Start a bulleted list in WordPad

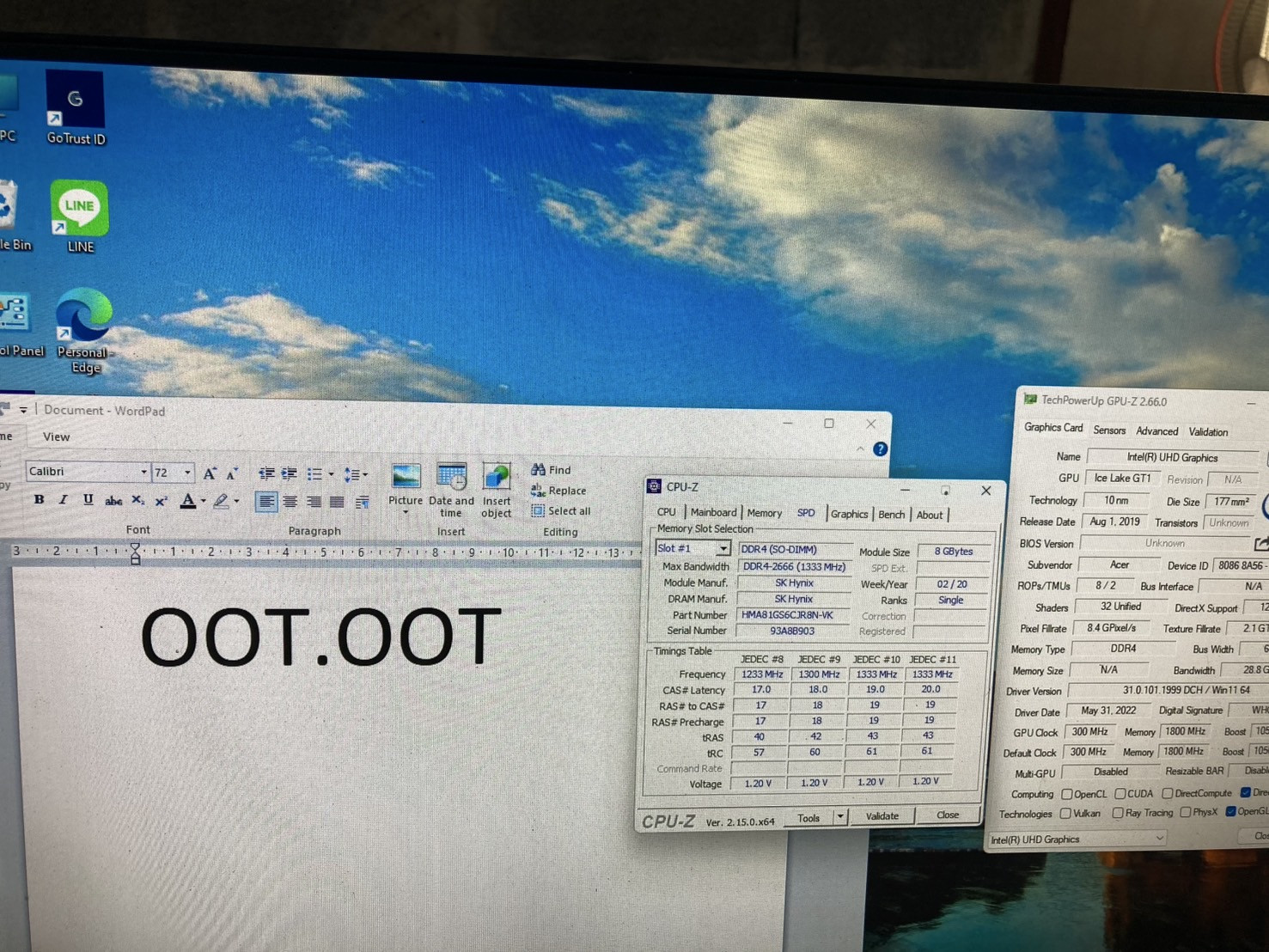coord(314,474)
